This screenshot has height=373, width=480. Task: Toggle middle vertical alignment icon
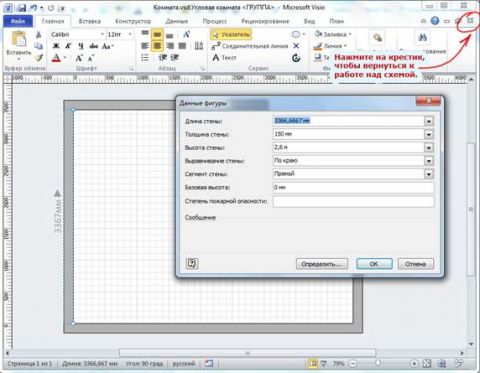click(x=157, y=34)
